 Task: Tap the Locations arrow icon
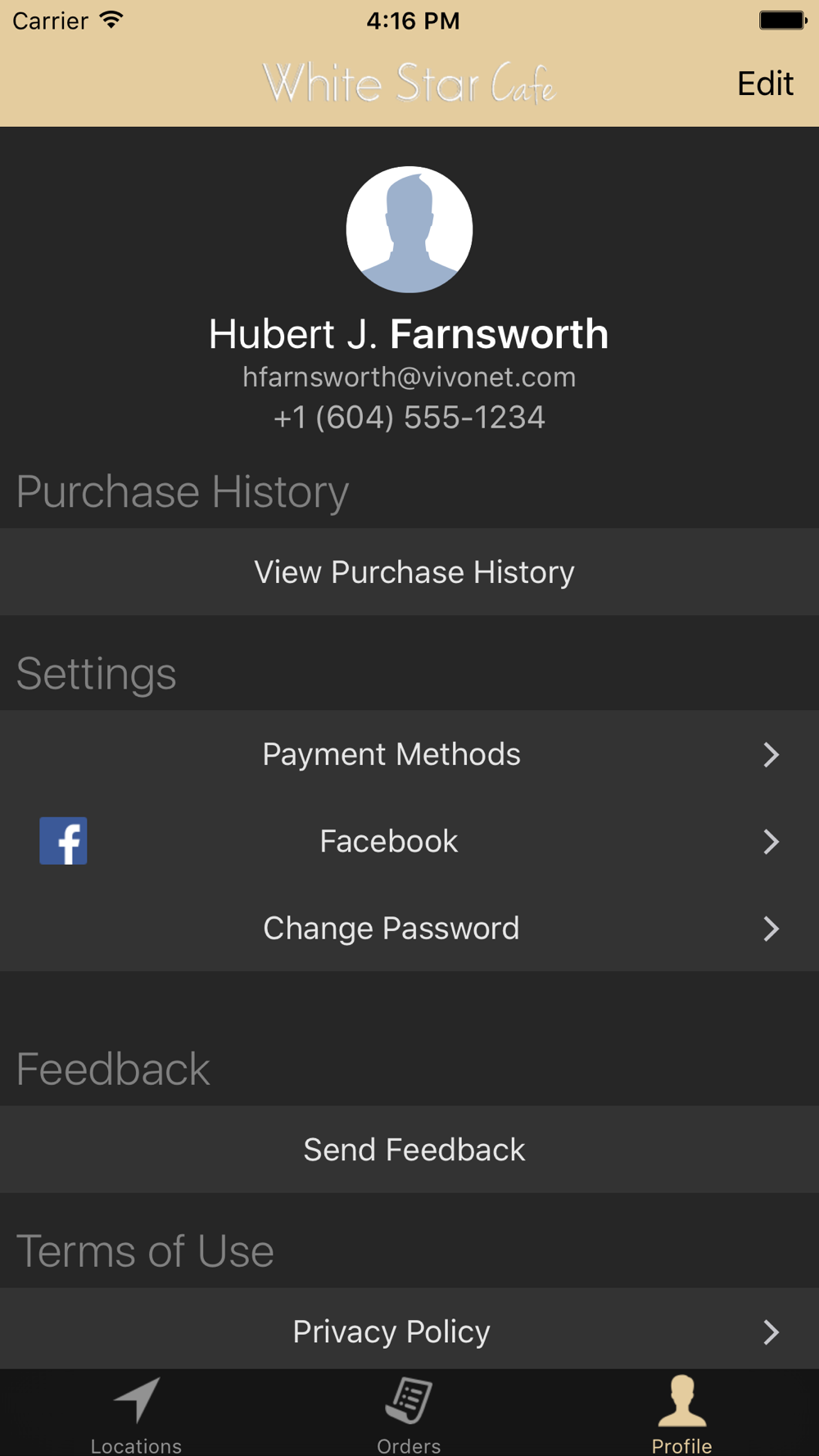pyautogui.click(x=137, y=1399)
